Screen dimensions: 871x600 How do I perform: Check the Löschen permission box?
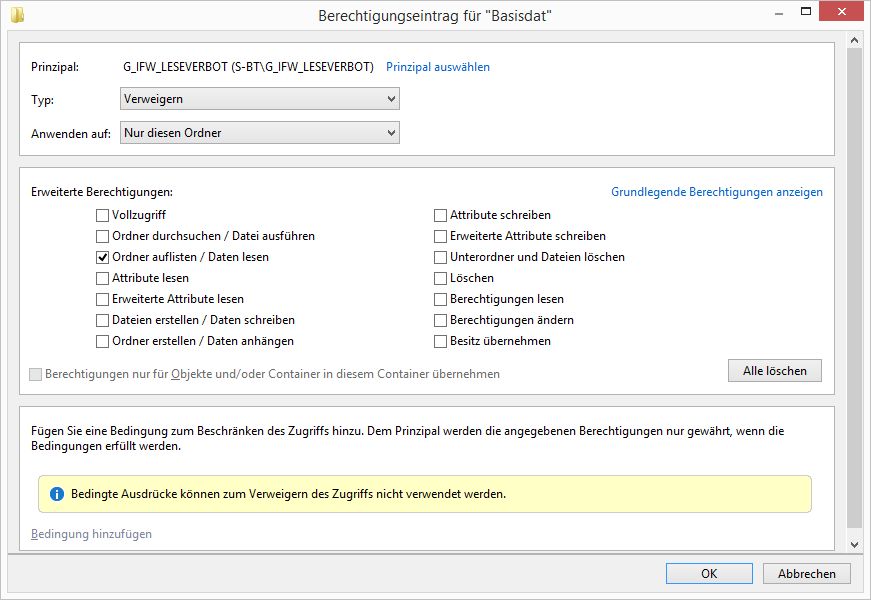(x=440, y=278)
